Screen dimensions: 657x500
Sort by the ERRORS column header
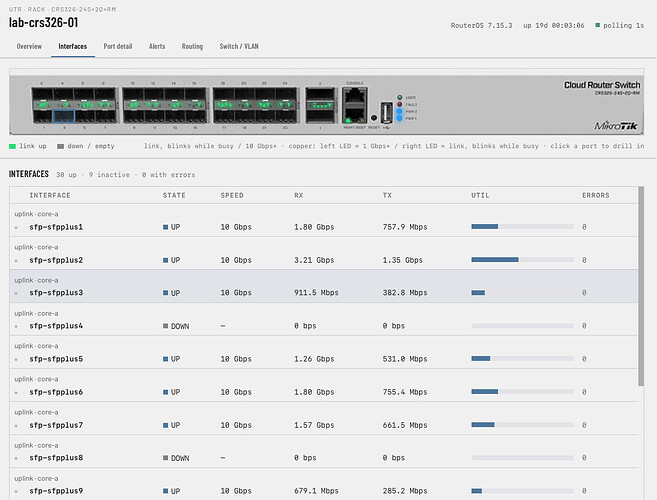click(x=595, y=195)
